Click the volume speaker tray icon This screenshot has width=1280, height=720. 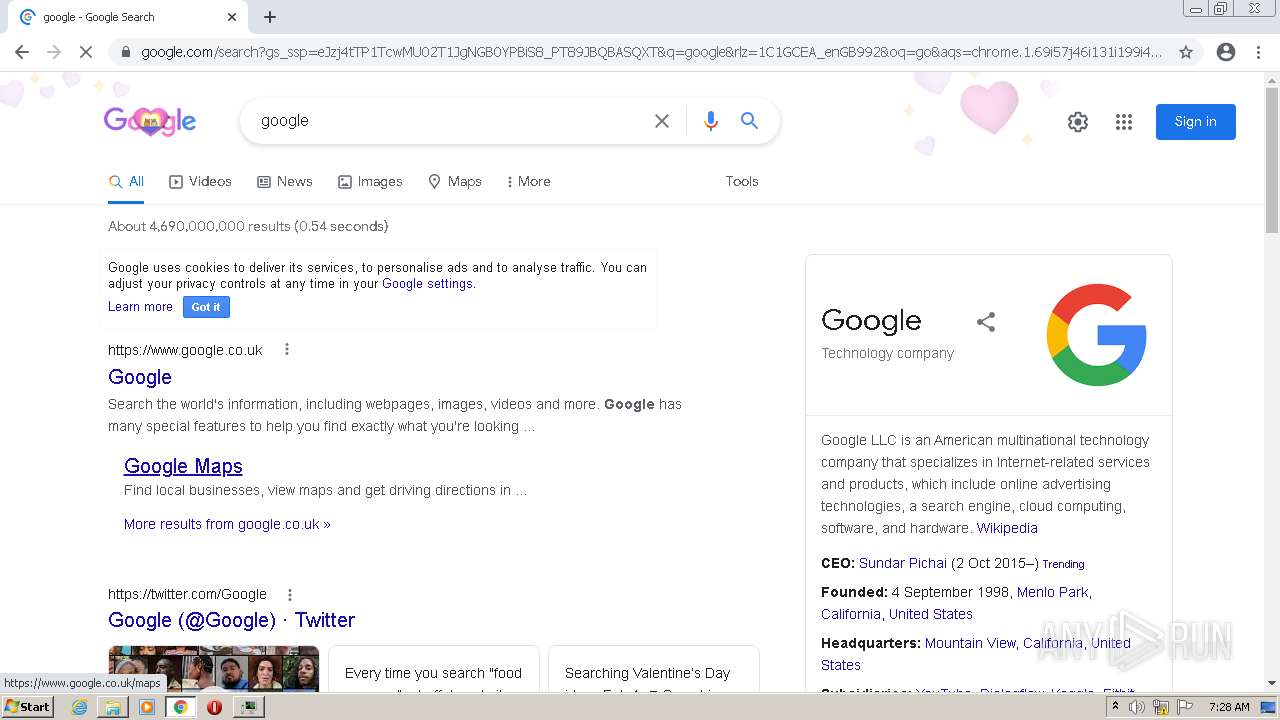[x=1137, y=707]
